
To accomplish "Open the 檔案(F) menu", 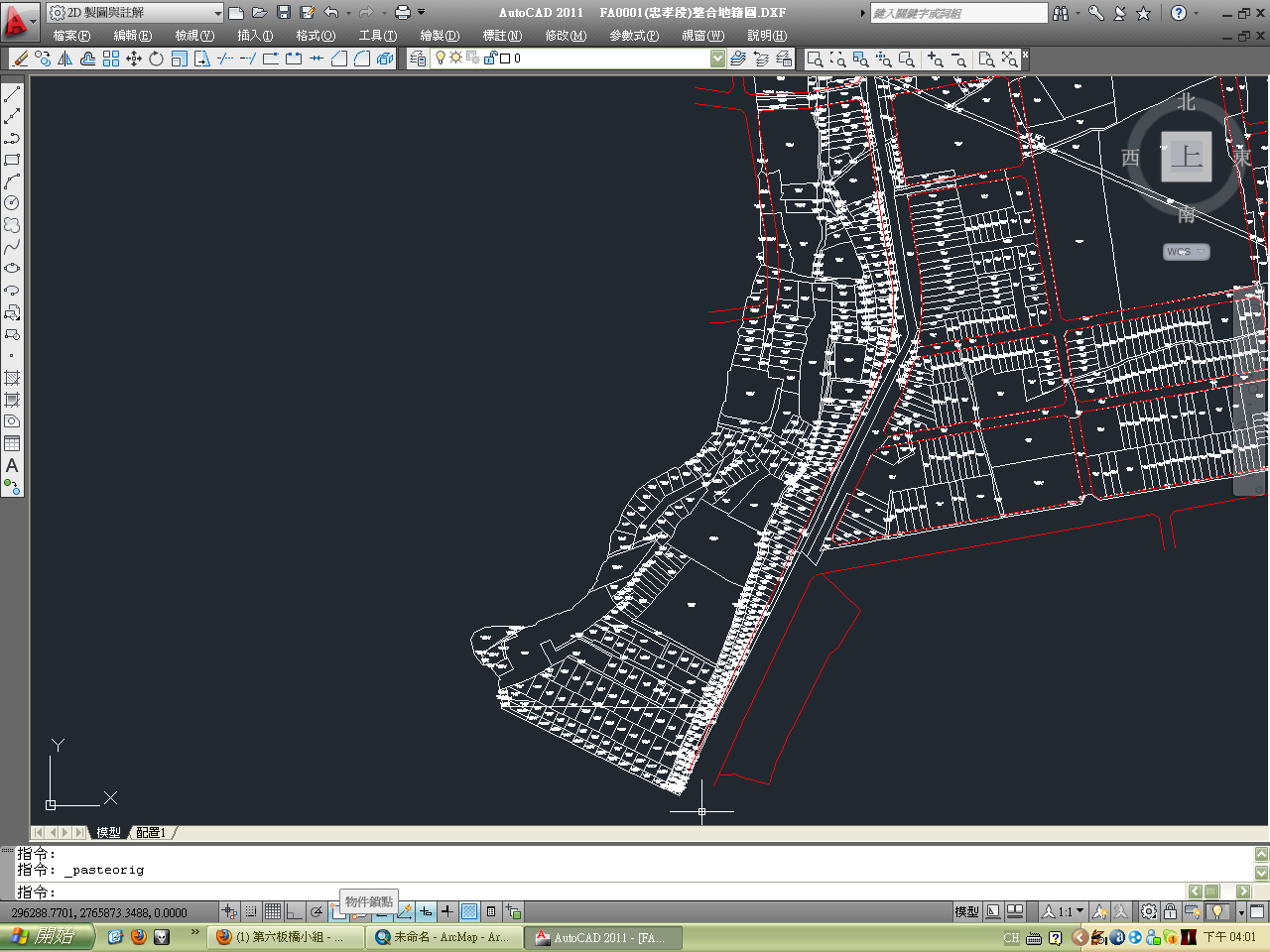I will 71,36.
